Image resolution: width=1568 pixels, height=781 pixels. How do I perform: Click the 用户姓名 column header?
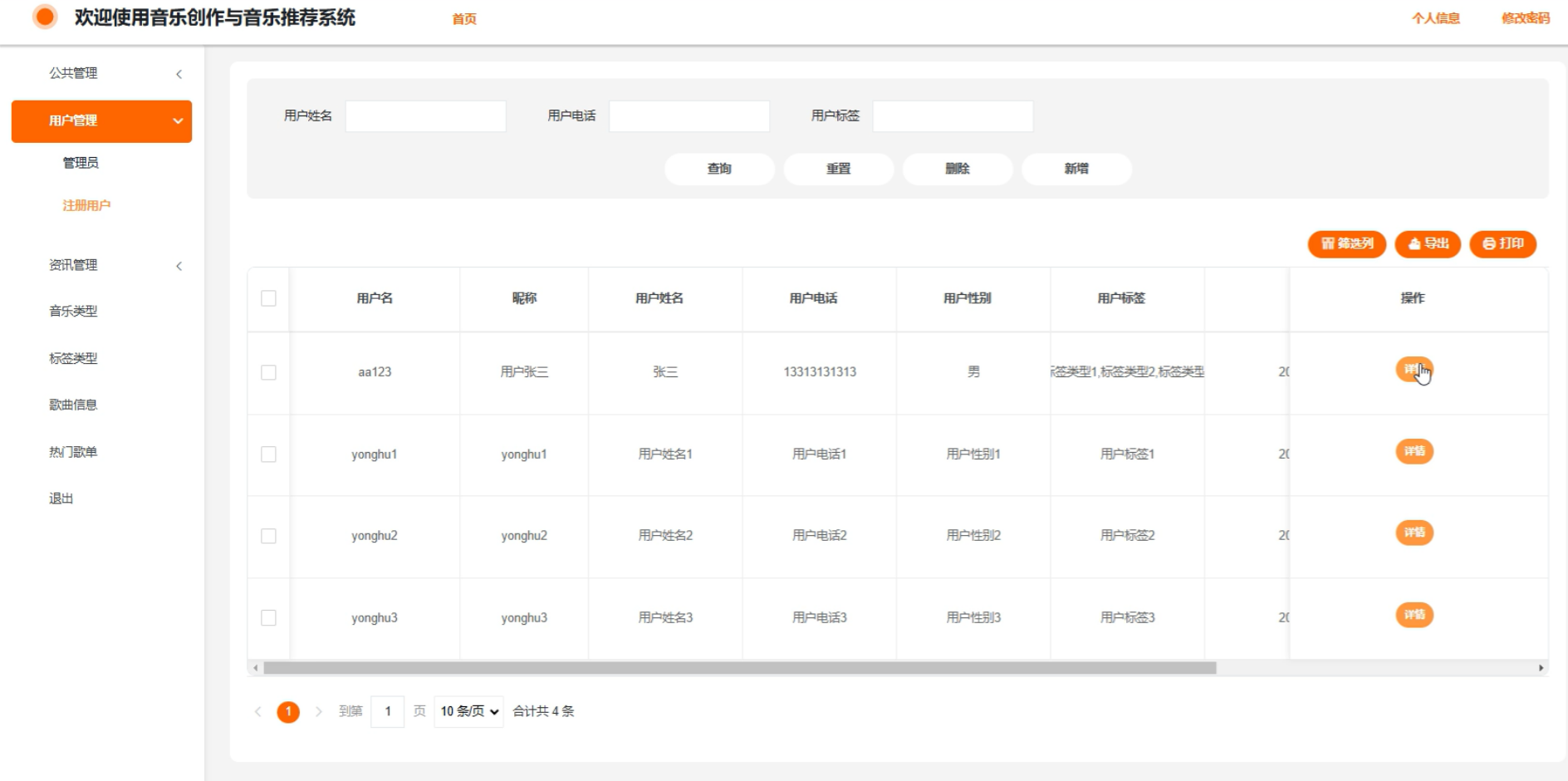[659, 298]
